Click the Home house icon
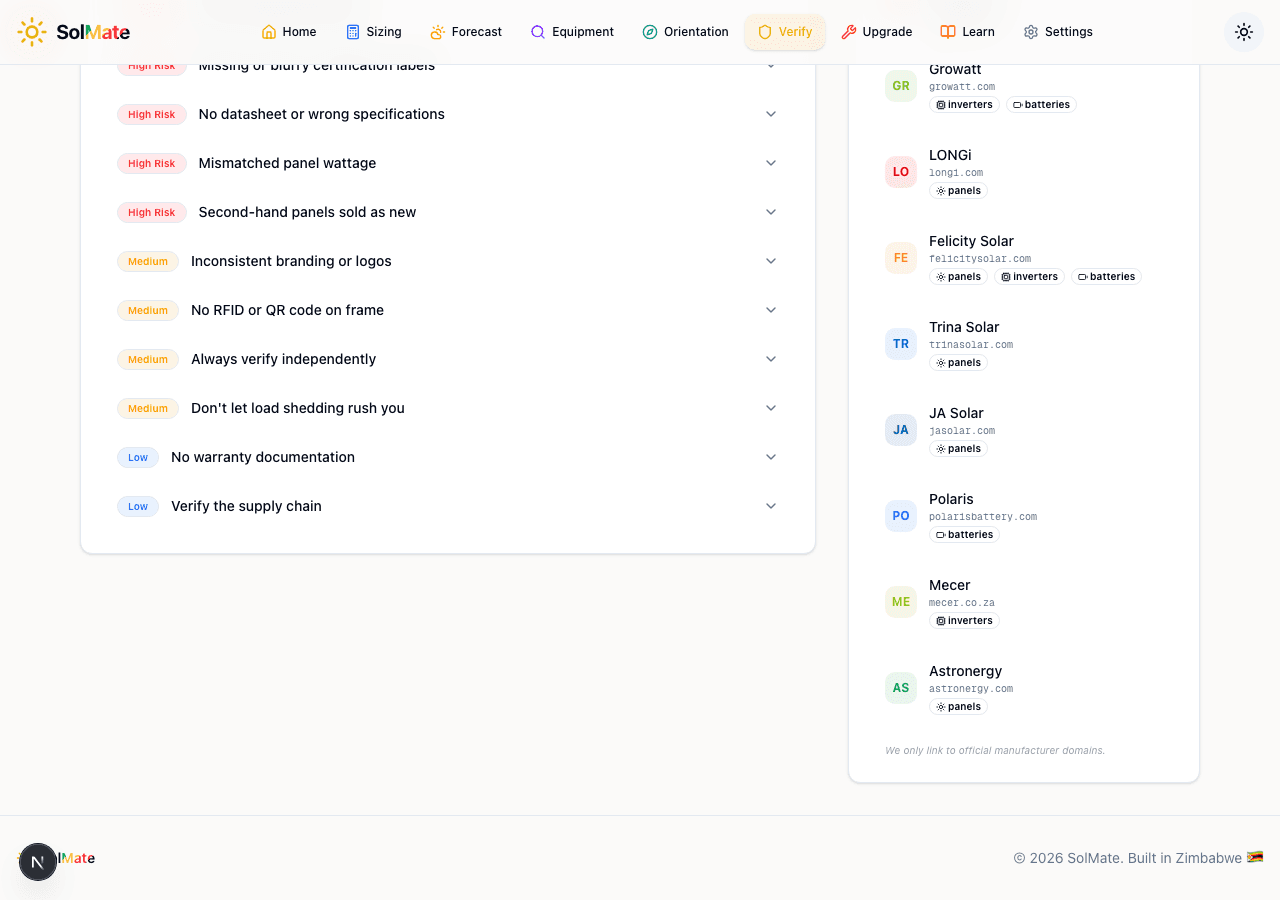This screenshot has height=900, width=1280. pyautogui.click(x=269, y=32)
